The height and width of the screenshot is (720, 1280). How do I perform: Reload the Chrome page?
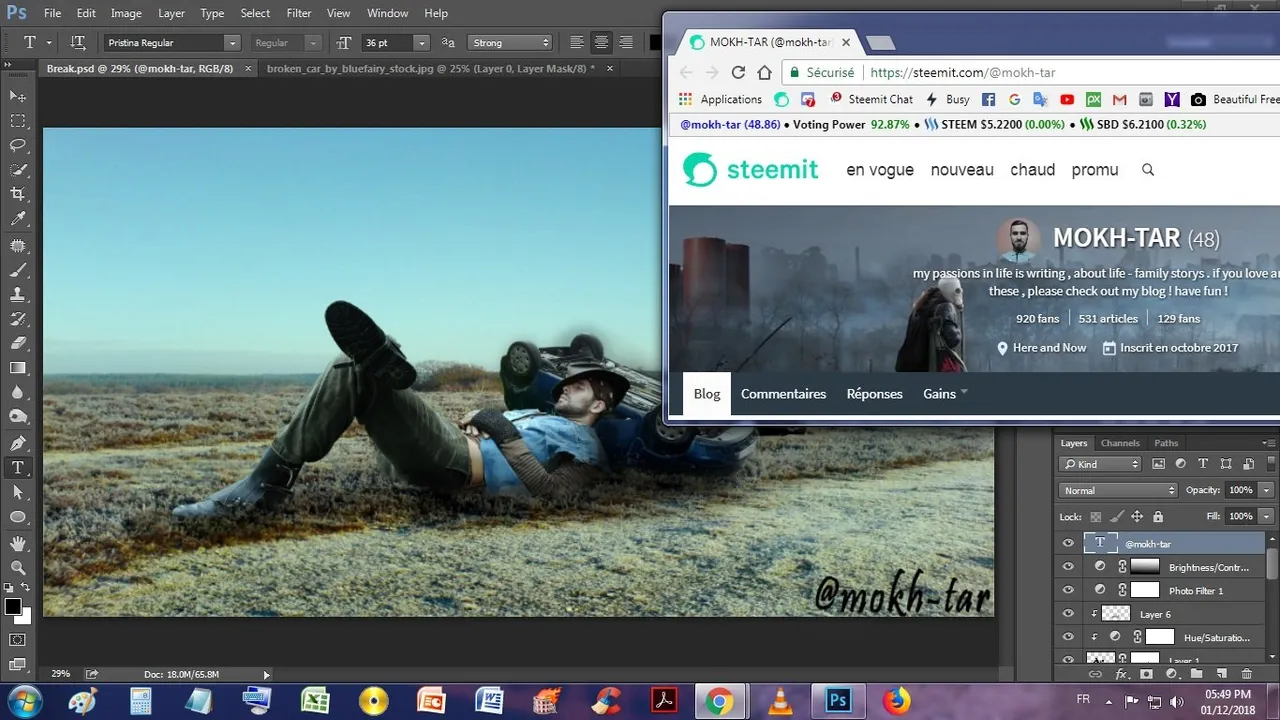[x=738, y=72]
